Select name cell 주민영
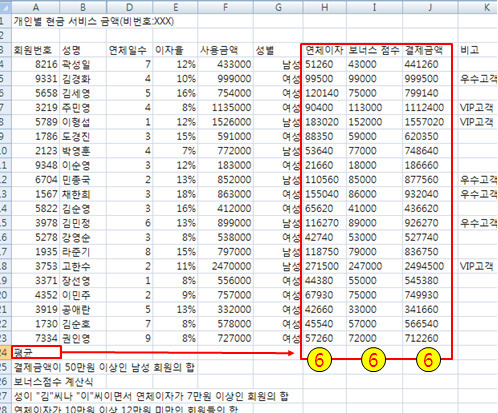The image size is (498, 413). coord(83,108)
